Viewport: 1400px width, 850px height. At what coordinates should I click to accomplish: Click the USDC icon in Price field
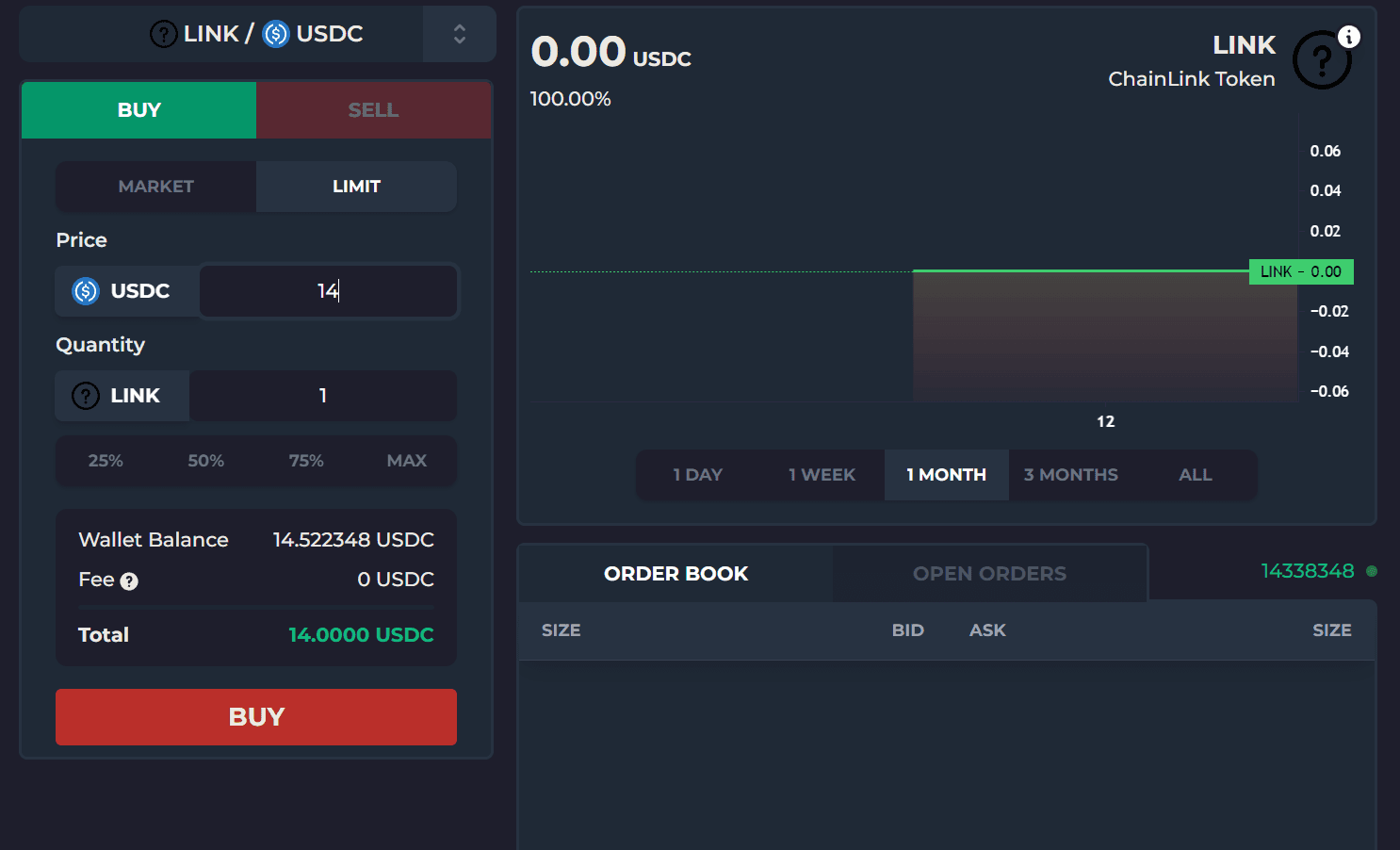click(x=86, y=291)
